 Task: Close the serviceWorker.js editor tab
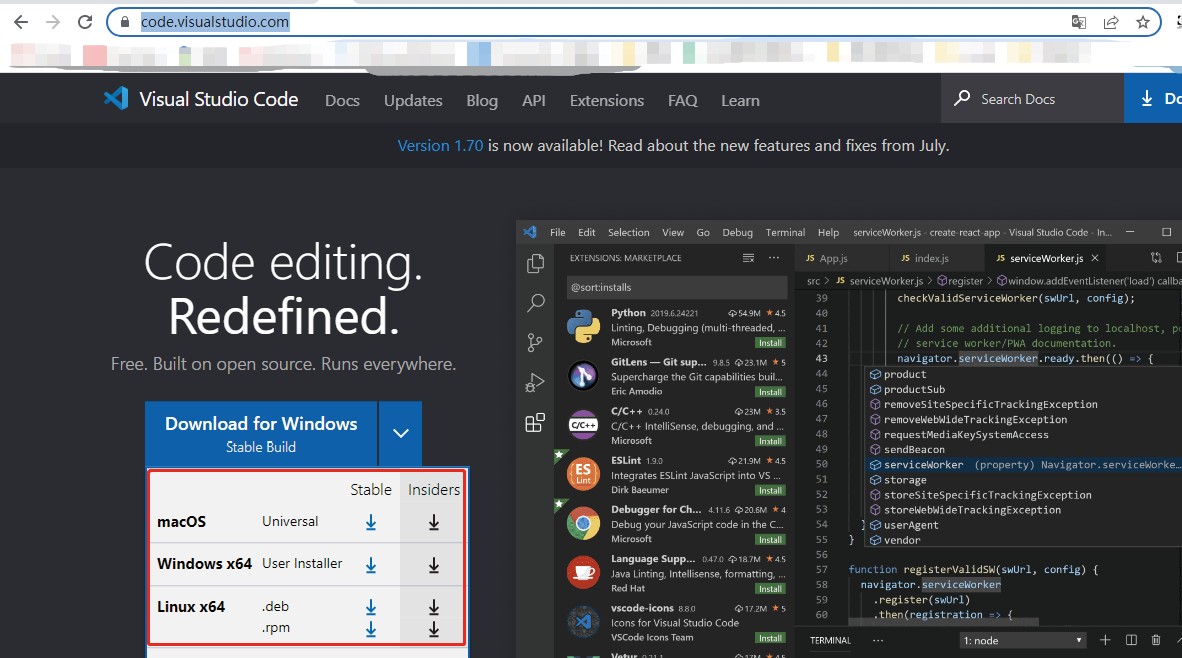(1095, 258)
